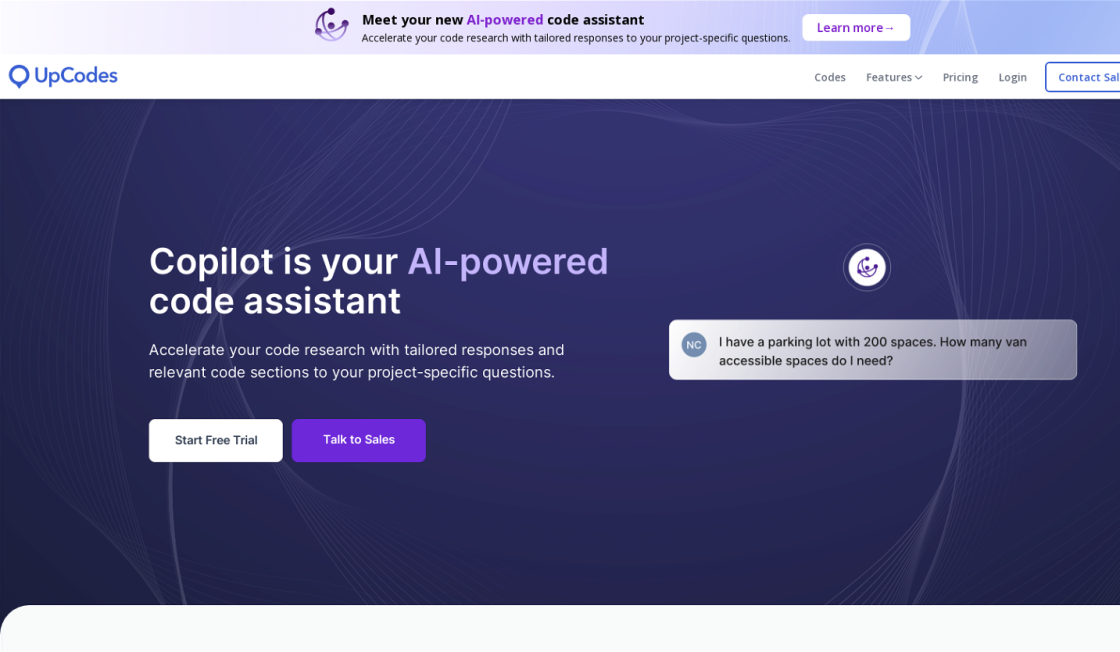The height and width of the screenshot is (652, 1120).
Task: Click the purple Talk to Sales button
Action: (x=358, y=440)
